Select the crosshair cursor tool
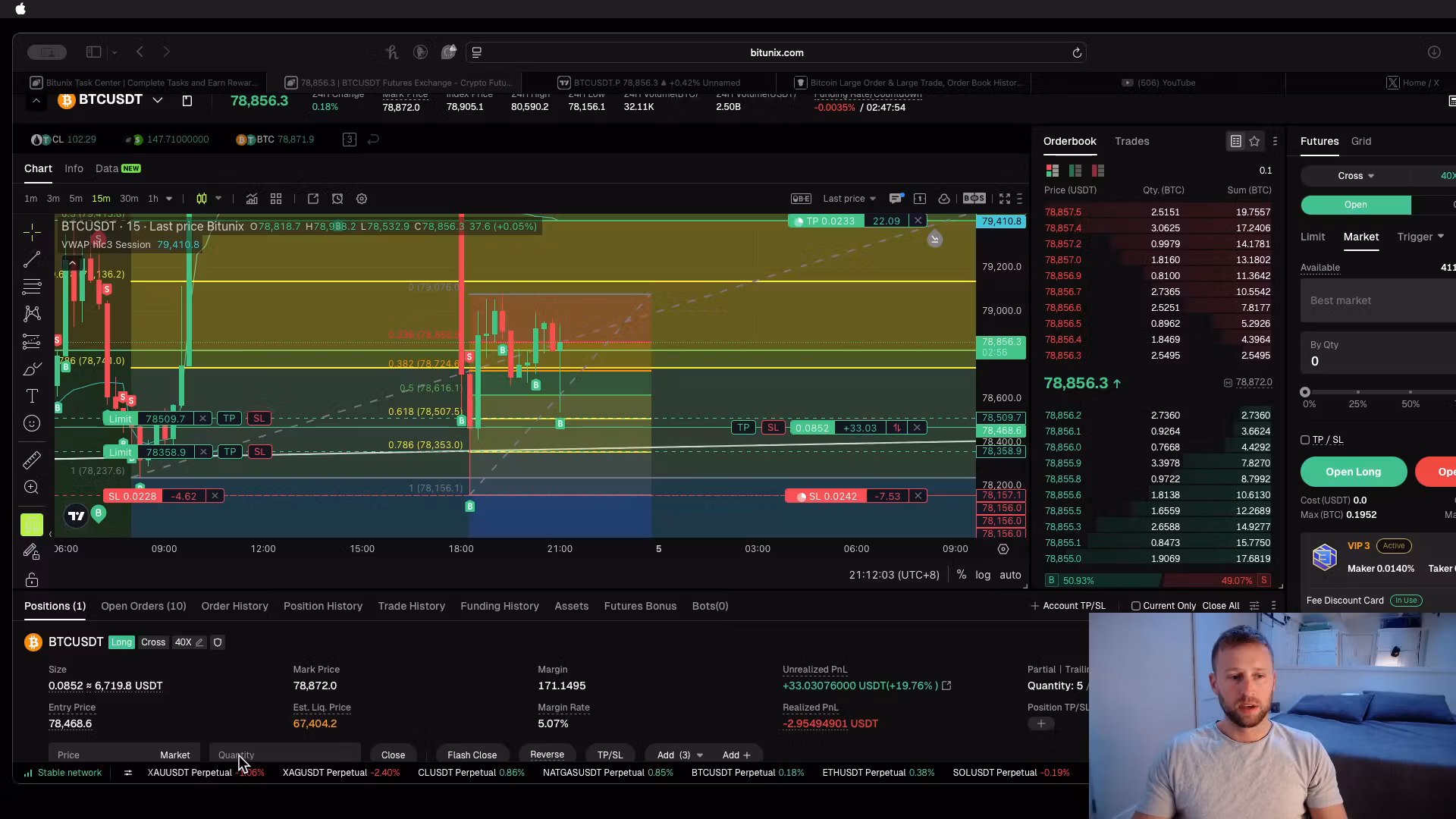 click(32, 231)
